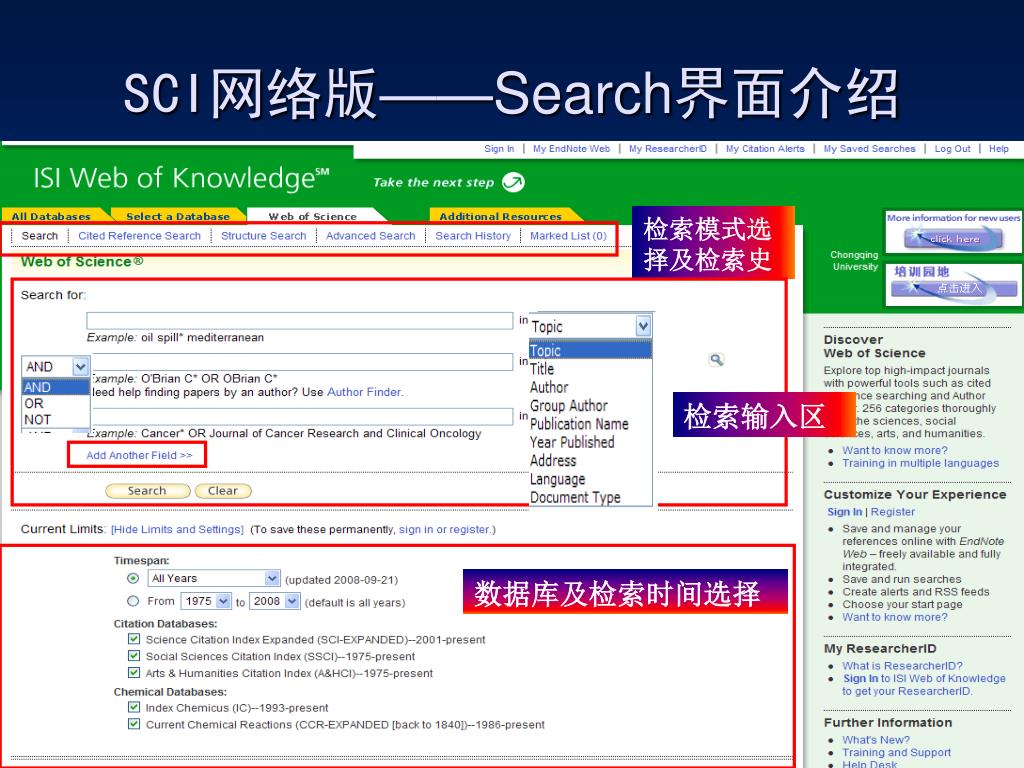Choose Publication Name in the field list

579,424
